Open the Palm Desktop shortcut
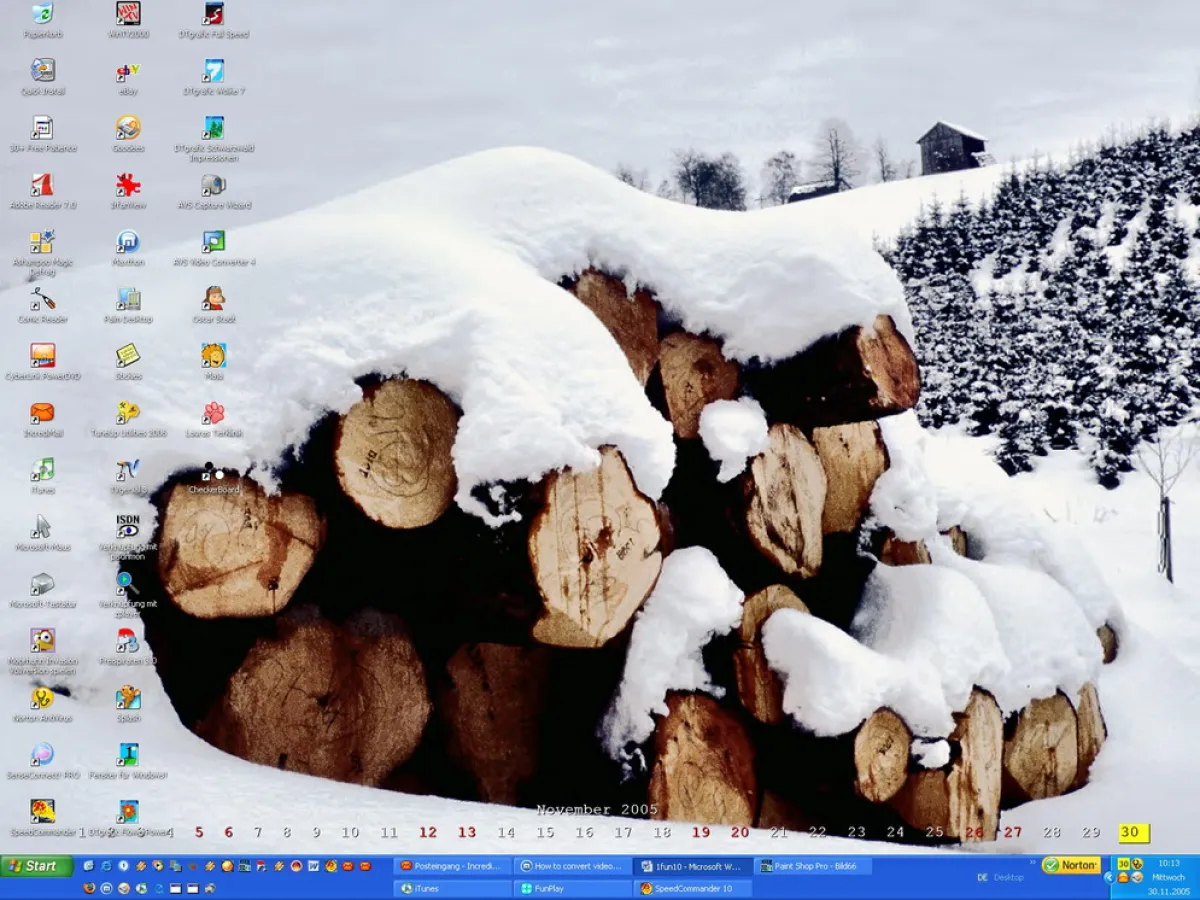The width and height of the screenshot is (1200, 900). pyautogui.click(x=128, y=300)
